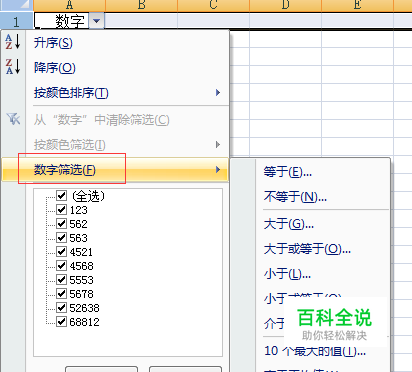This screenshot has height=372, width=412.
Task: Select row 1 header
Action: [x=16, y=21]
